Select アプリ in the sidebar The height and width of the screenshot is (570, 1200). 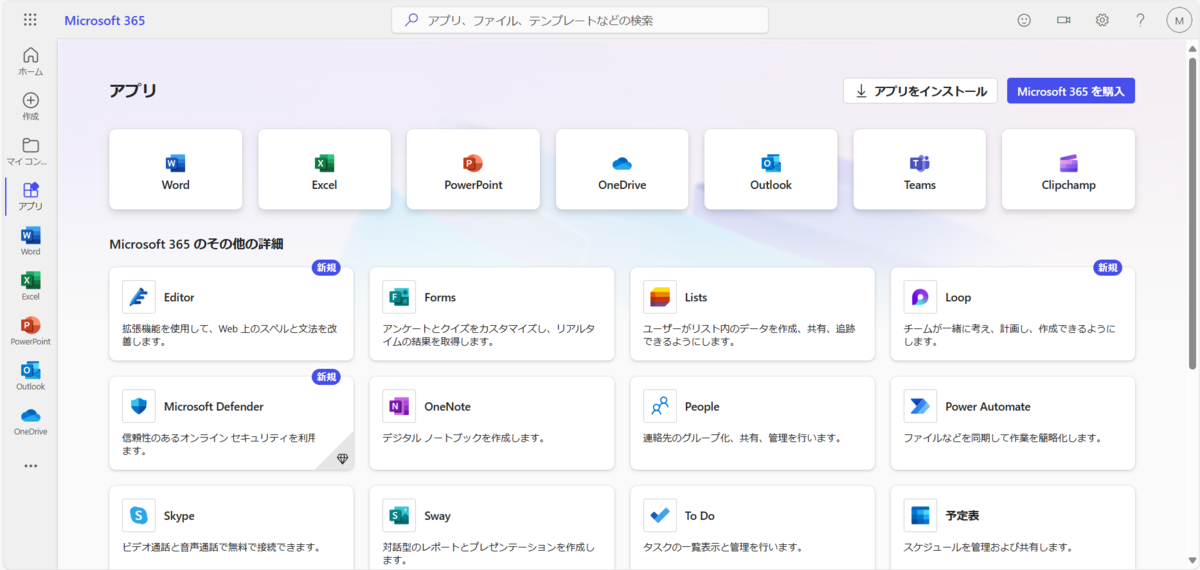coord(30,196)
